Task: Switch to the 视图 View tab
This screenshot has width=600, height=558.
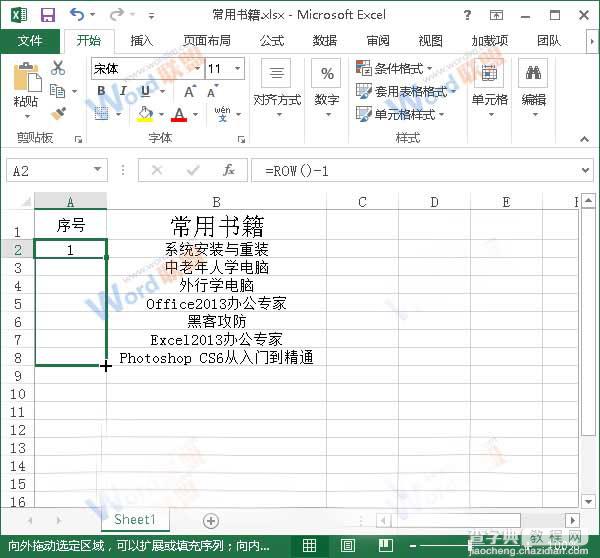Action: [430, 41]
